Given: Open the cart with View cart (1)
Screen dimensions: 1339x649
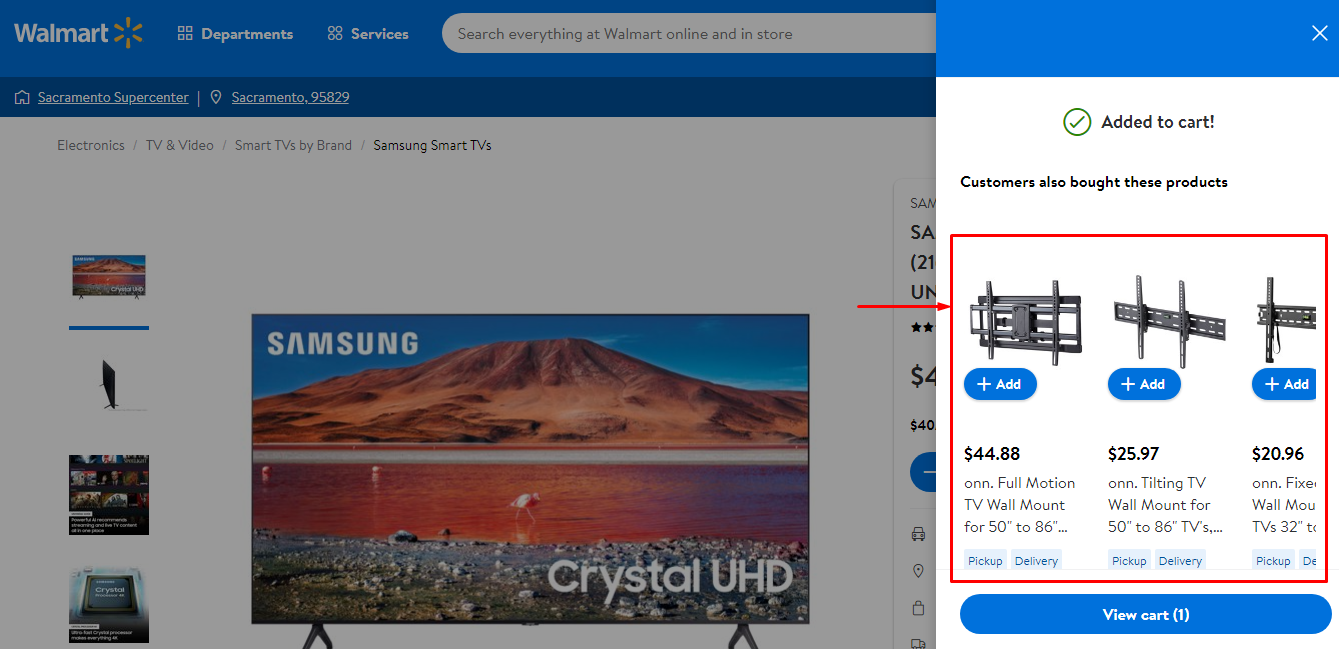Looking at the screenshot, I should (x=1146, y=614).
